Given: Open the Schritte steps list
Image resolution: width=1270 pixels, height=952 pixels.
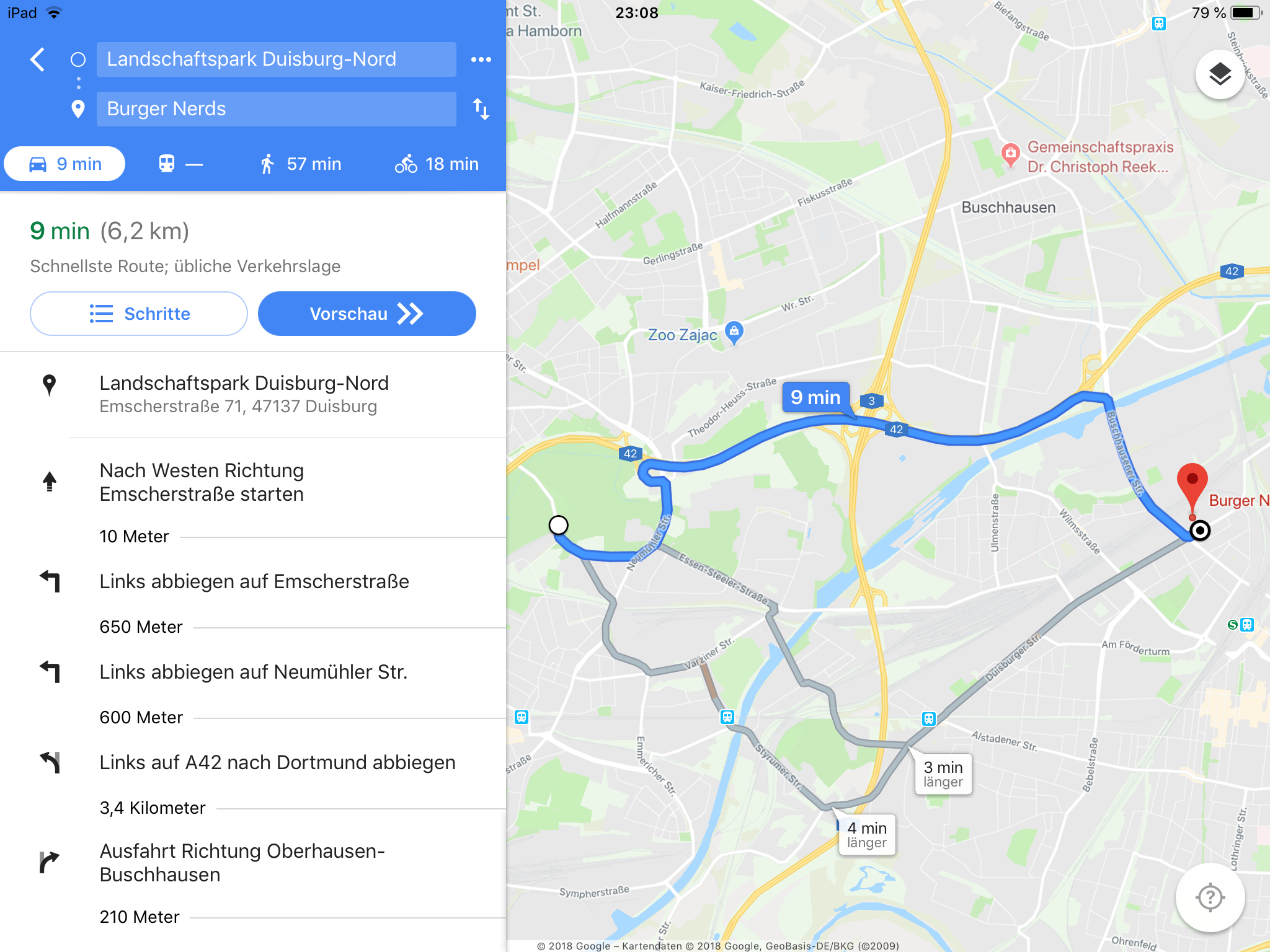Looking at the screenshot, I should [139, 314].
